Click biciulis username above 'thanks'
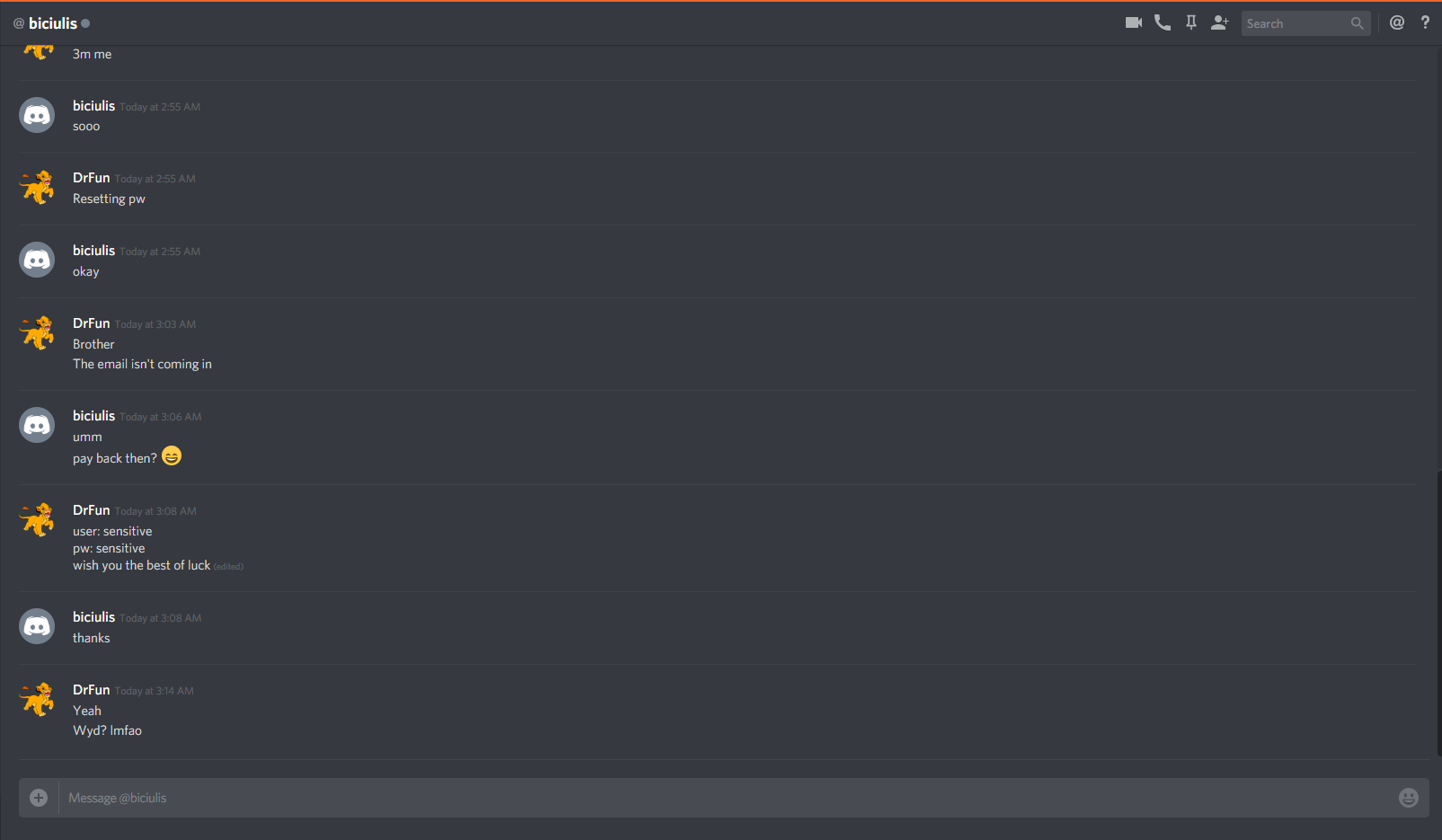The width and height of the screenshot is (1442, 840). (94, 617)
